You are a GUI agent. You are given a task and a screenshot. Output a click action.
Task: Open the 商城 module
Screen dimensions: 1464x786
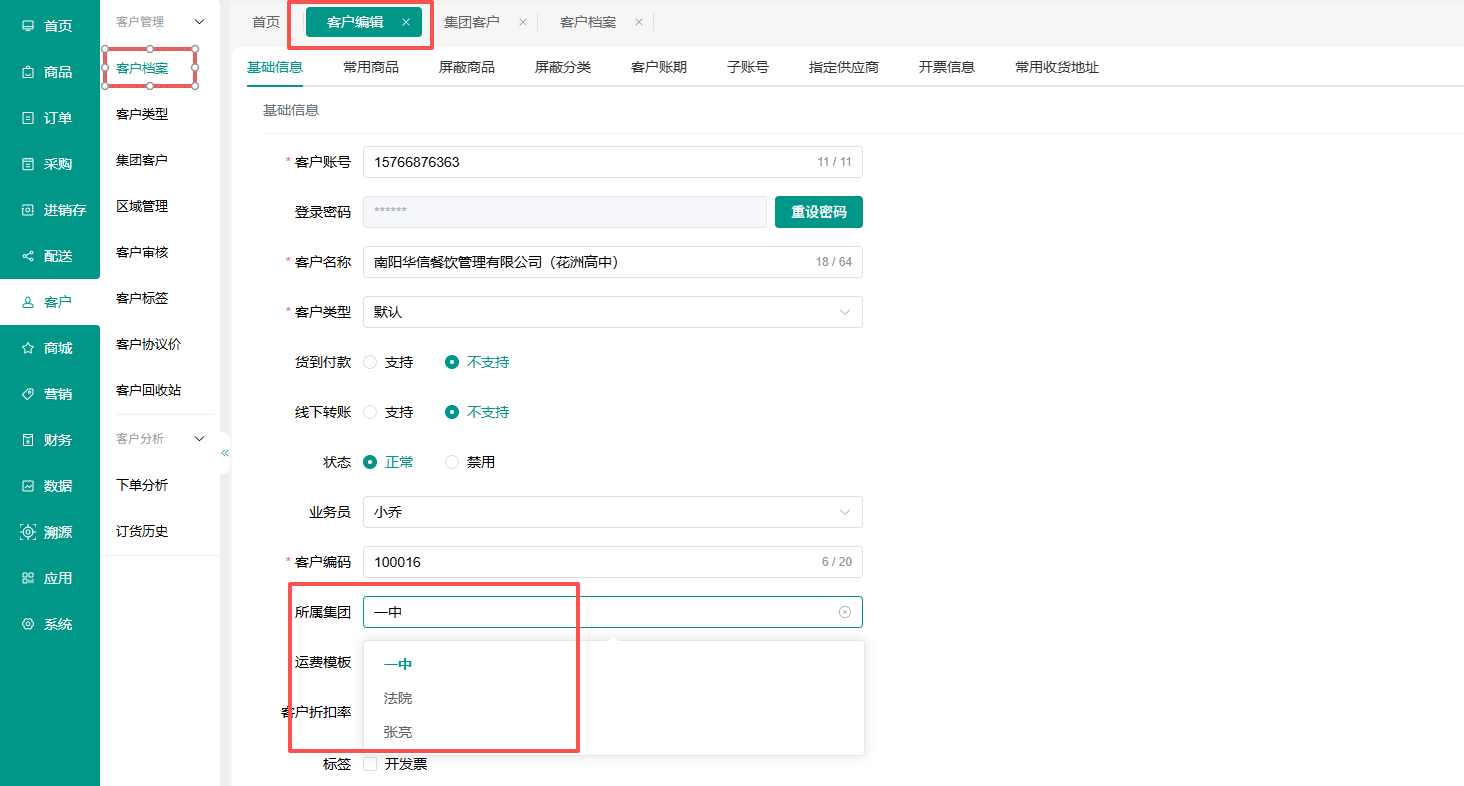[50, 348]
